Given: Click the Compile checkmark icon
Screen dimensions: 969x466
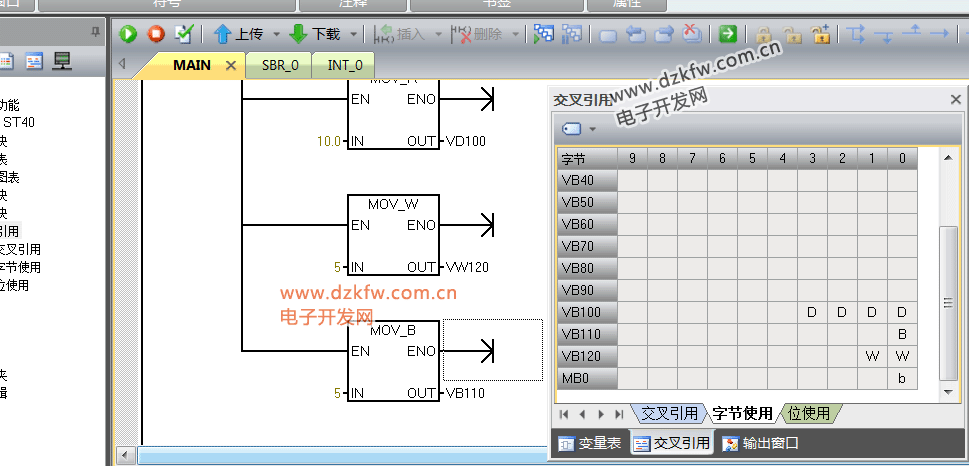Looking at the screenshot, I should (x=183, y=34).
